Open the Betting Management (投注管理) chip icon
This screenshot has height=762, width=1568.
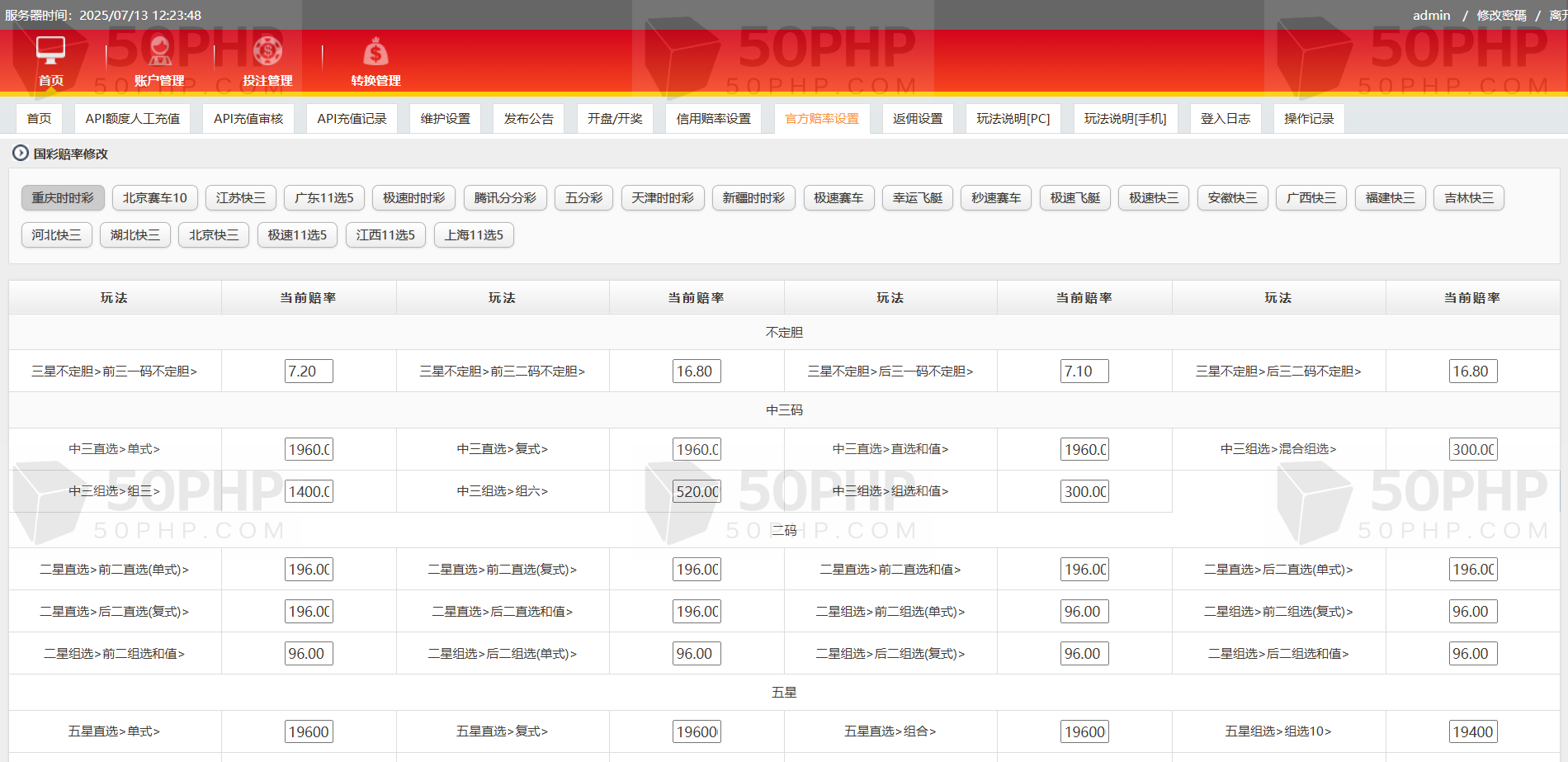(x=267, y=51)
